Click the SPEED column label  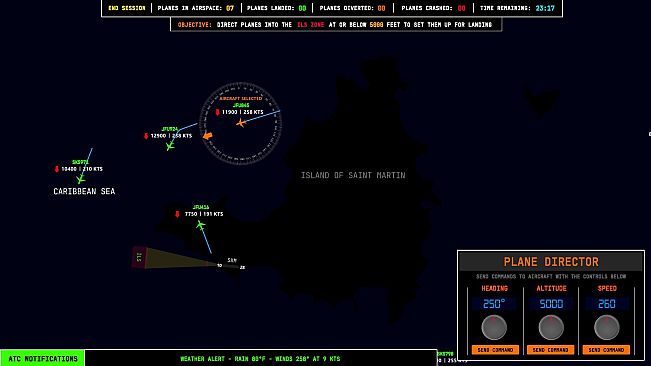[607, 288]
